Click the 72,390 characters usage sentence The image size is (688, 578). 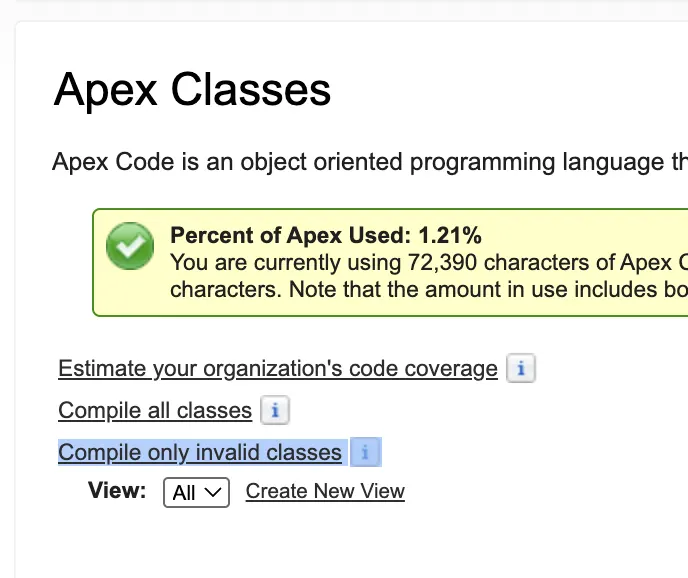pos(429,262)
